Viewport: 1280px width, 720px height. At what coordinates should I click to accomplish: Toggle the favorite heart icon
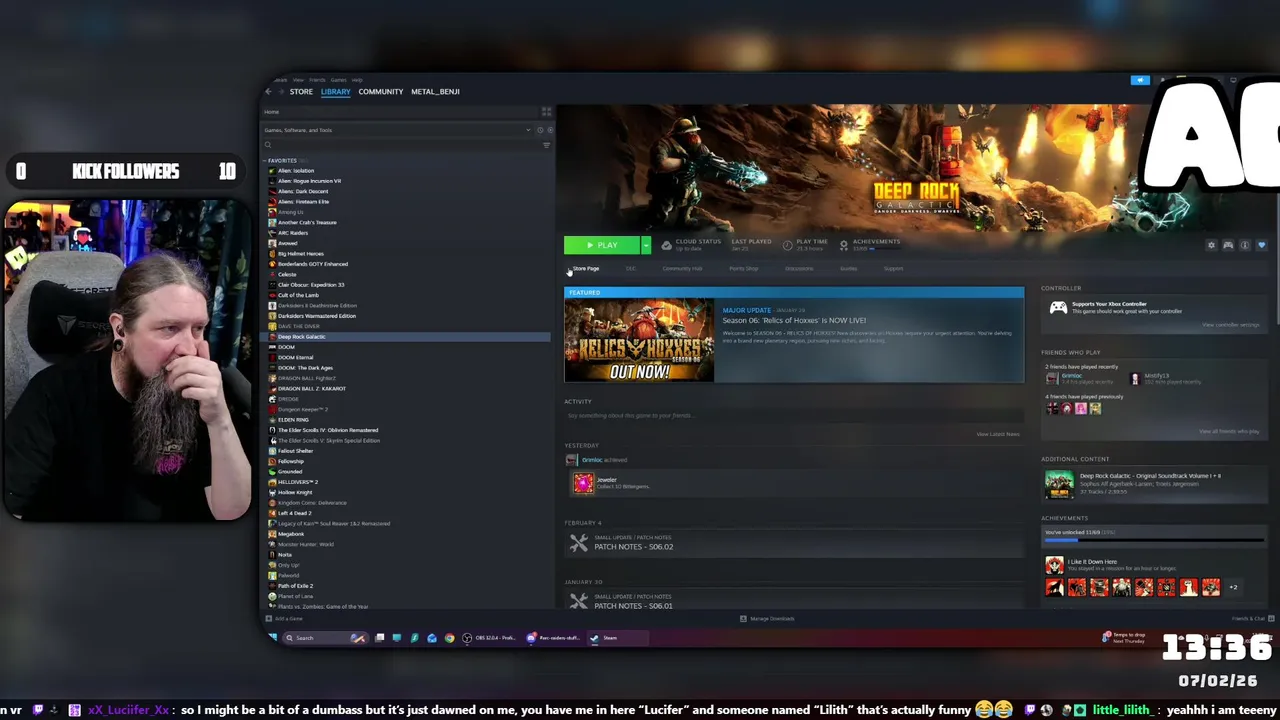1261,245
